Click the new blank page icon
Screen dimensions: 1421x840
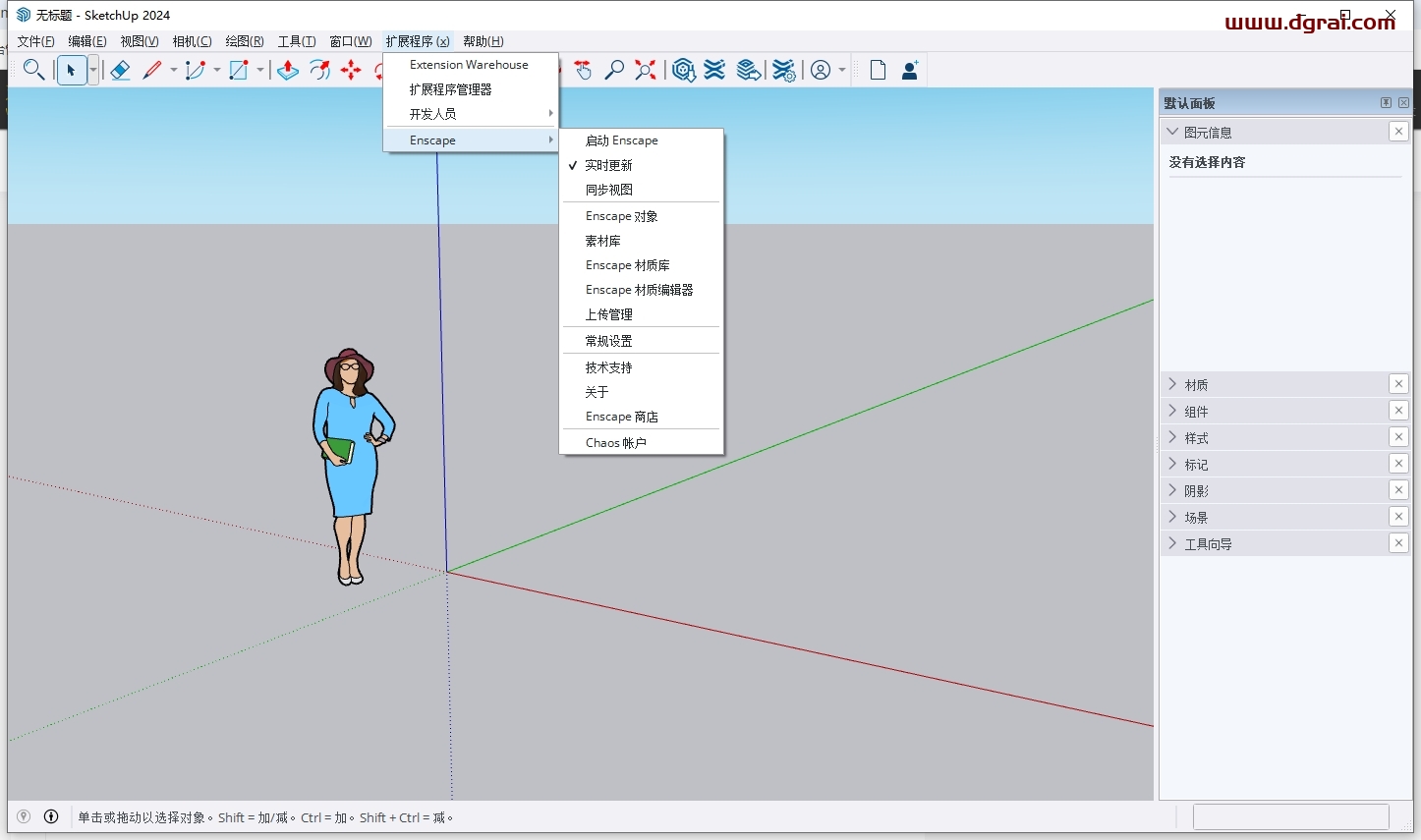pyautogui.click(x=879, y=70)
